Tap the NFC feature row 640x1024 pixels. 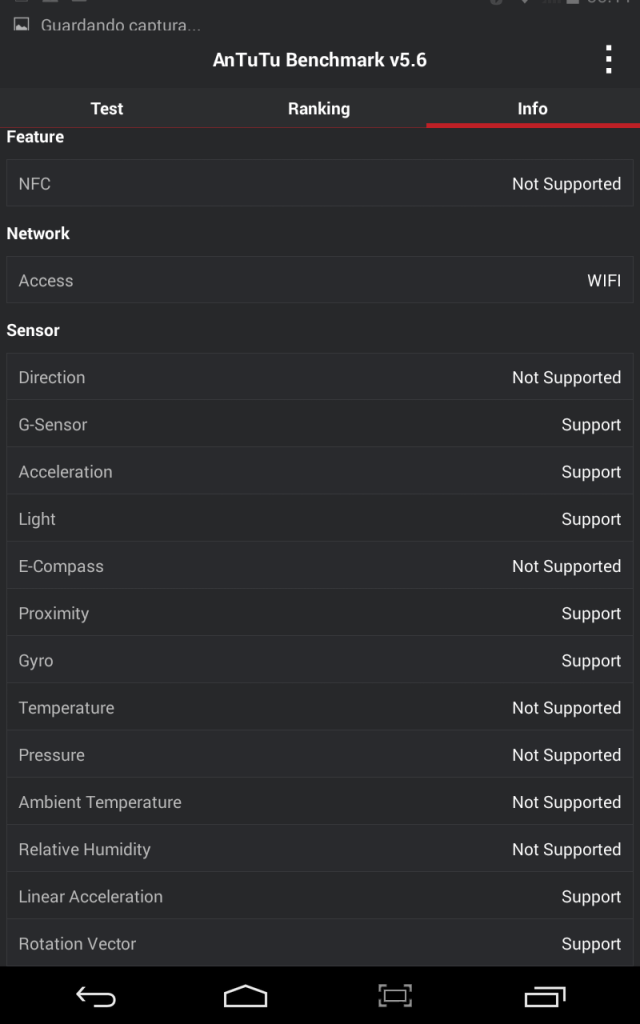(320, 184)
